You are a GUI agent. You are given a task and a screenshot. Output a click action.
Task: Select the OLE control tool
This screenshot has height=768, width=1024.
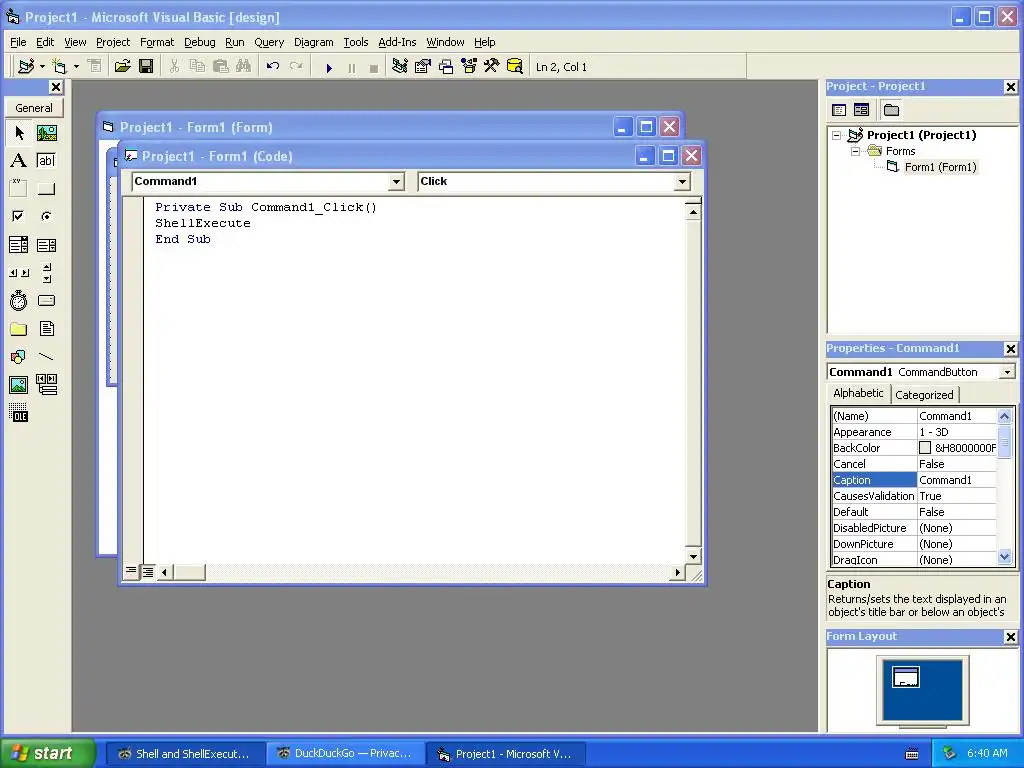(19, 413)
